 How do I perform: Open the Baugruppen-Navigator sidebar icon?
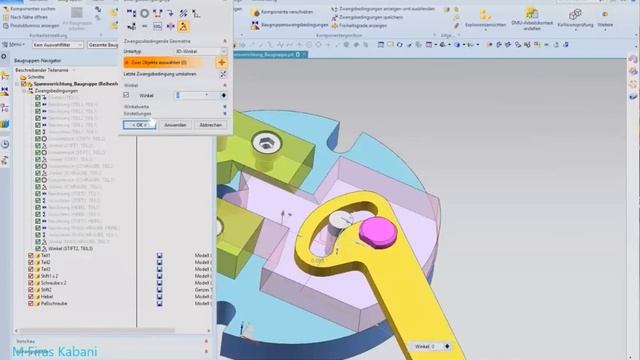pos(5,76)
